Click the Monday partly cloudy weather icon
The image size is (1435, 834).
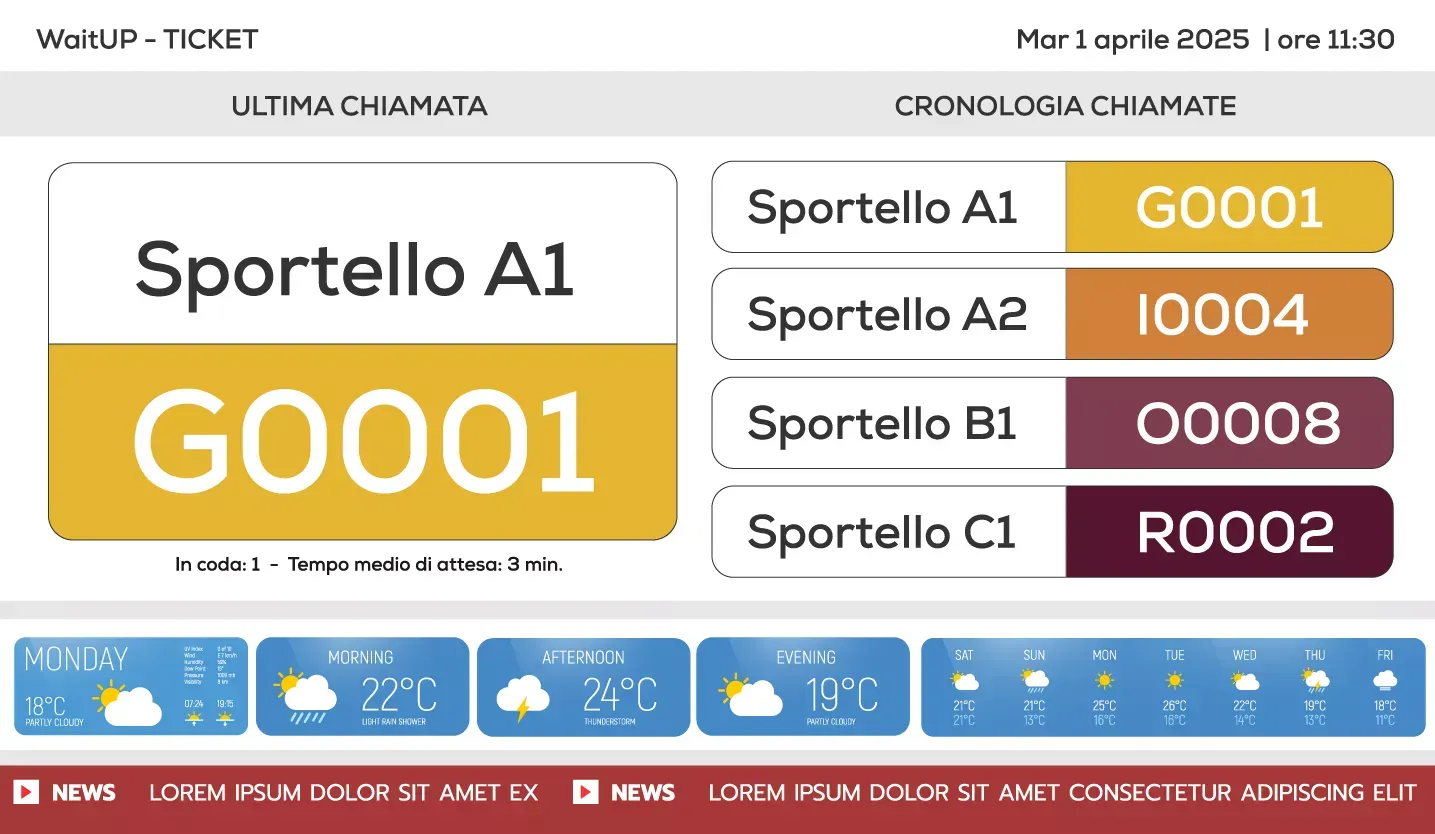127,702
